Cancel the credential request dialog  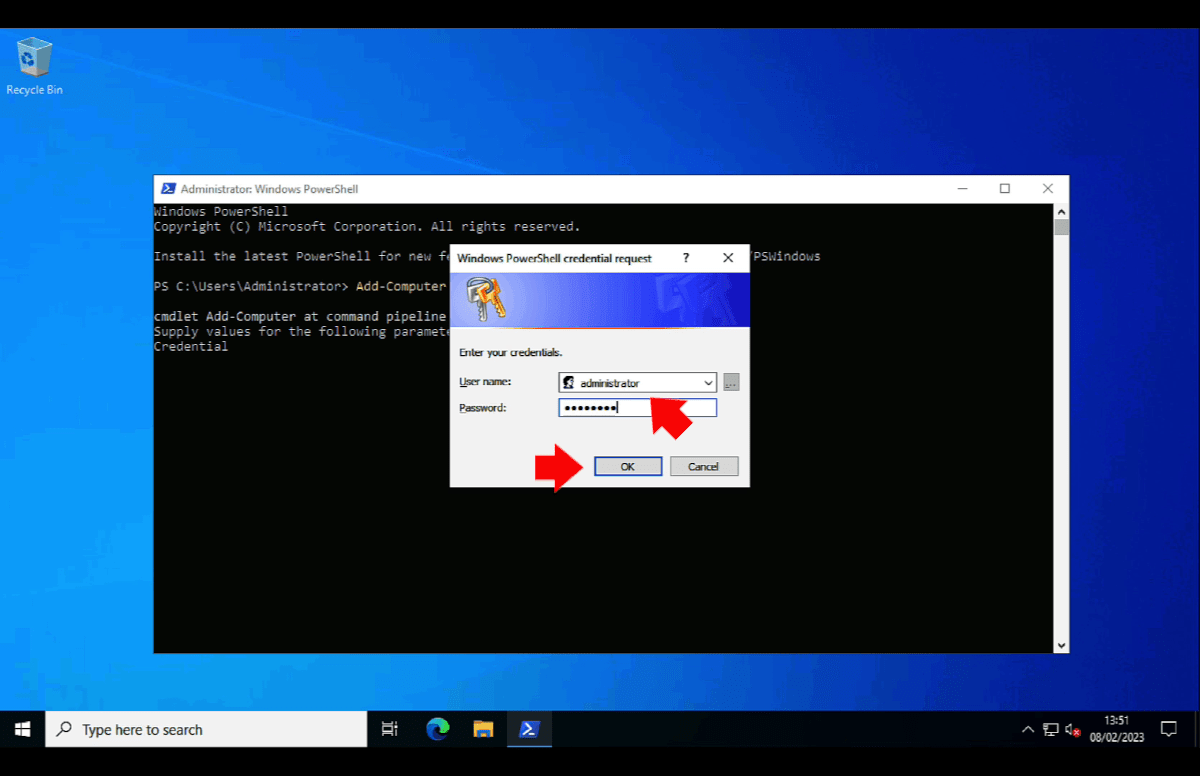[x=704, y=466]
